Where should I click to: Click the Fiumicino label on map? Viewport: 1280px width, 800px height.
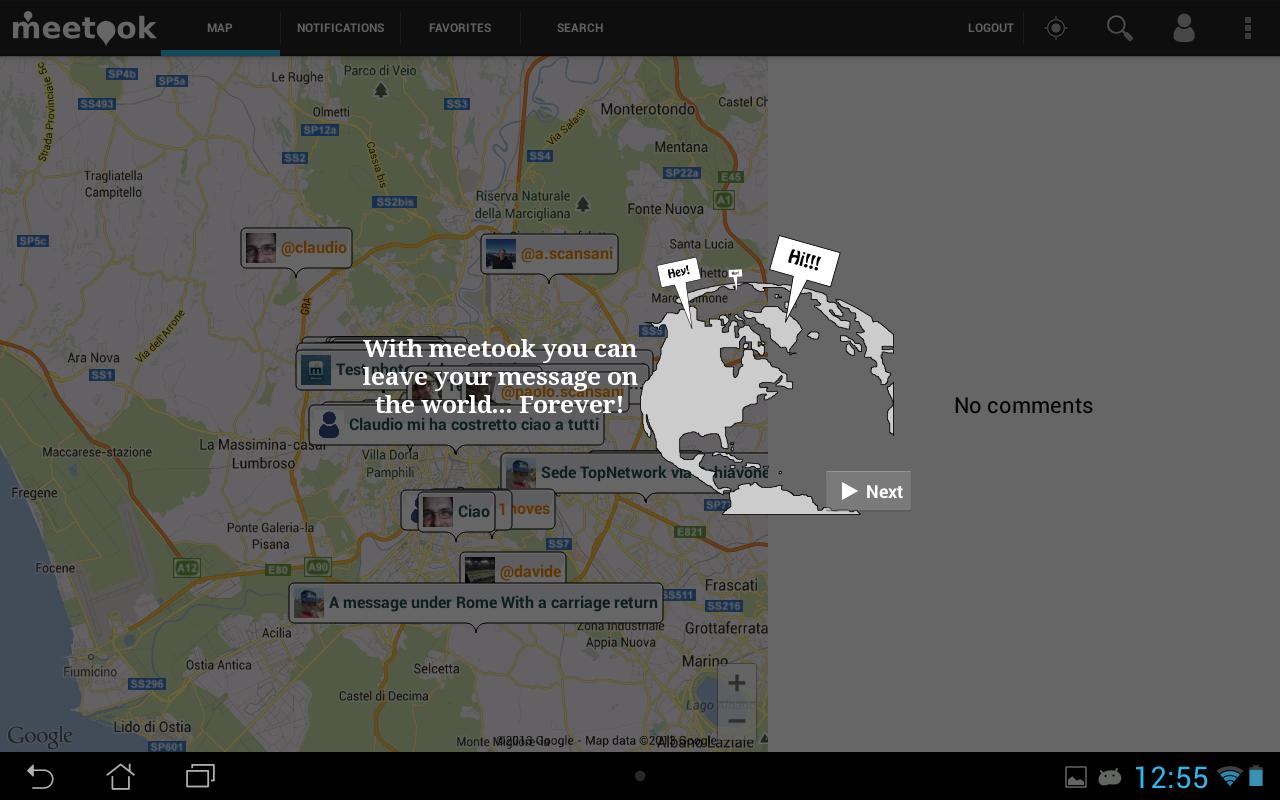coord(90,672)
